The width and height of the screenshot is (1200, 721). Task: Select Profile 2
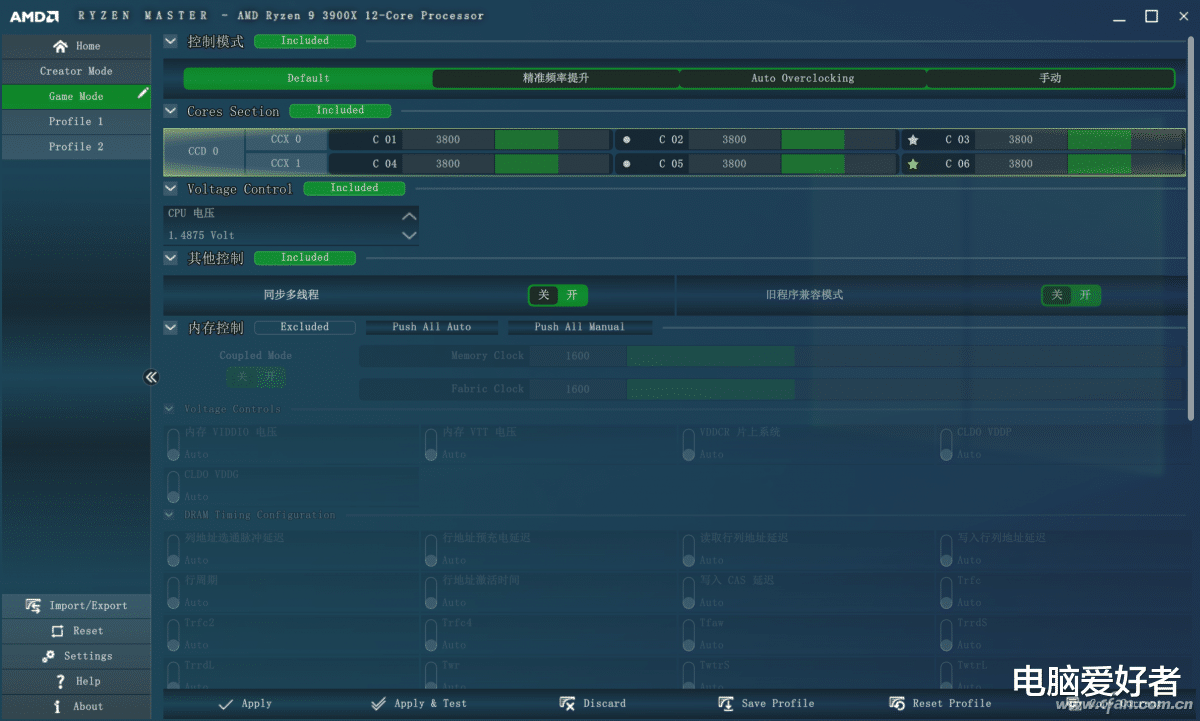click(x=76, y=147)
